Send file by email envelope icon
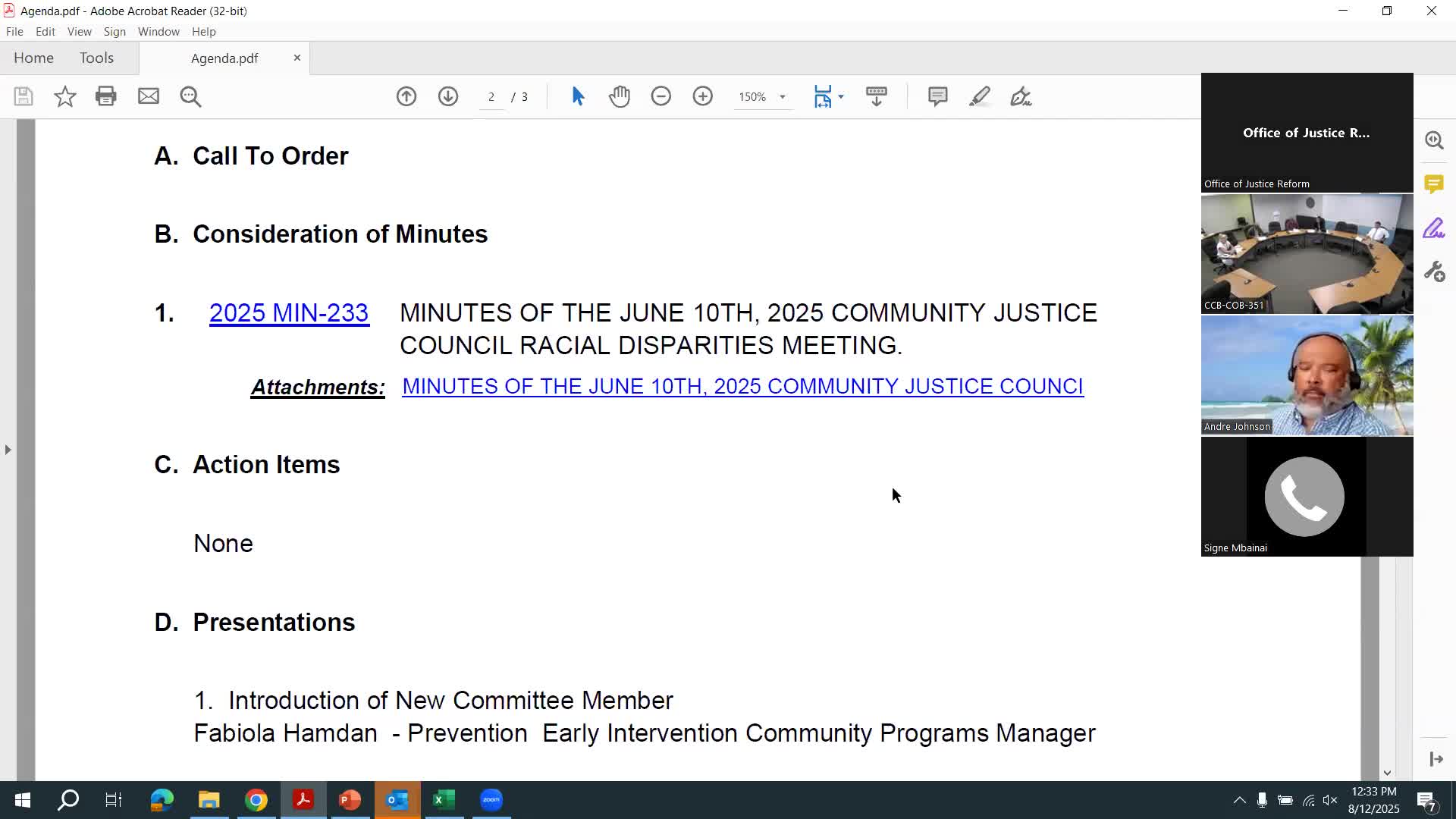Viewport: 1456px width, 819px height. tap(149, 96)
